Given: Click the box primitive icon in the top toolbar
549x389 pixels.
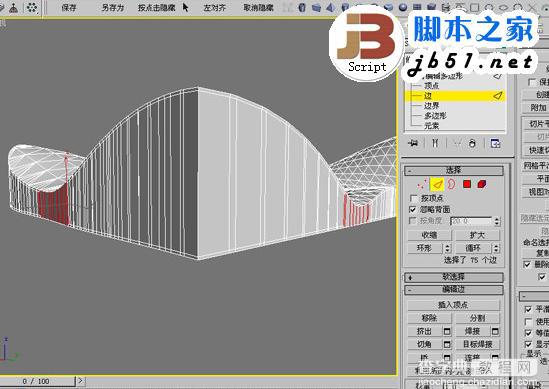Looking at the screenshot, I should pos(317,7).
